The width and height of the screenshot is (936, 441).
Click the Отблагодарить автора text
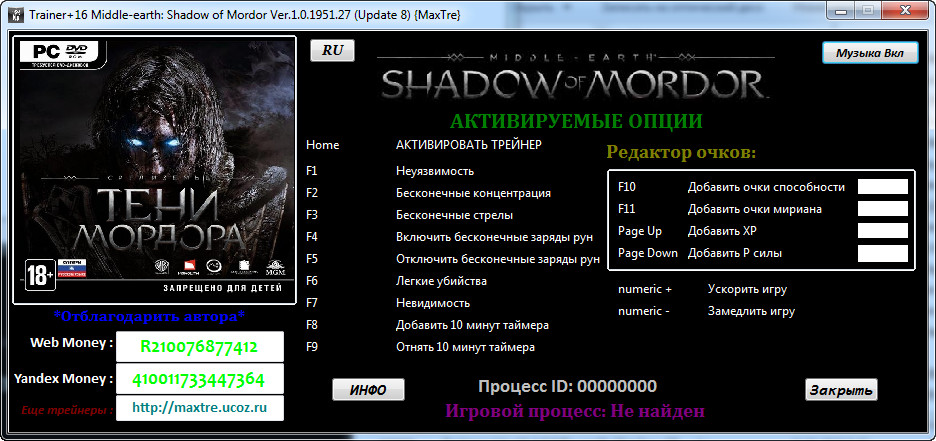tap(149, 316)
